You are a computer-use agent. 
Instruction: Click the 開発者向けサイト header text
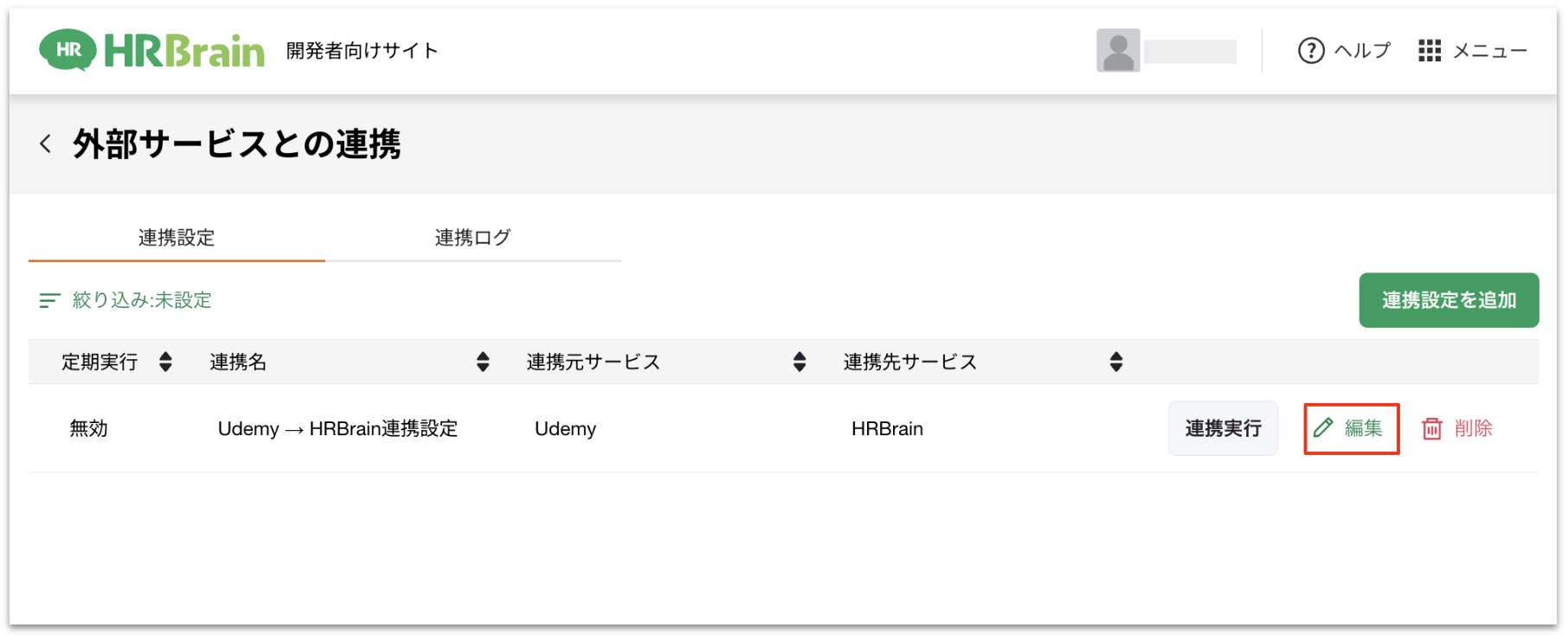(362, 51)
